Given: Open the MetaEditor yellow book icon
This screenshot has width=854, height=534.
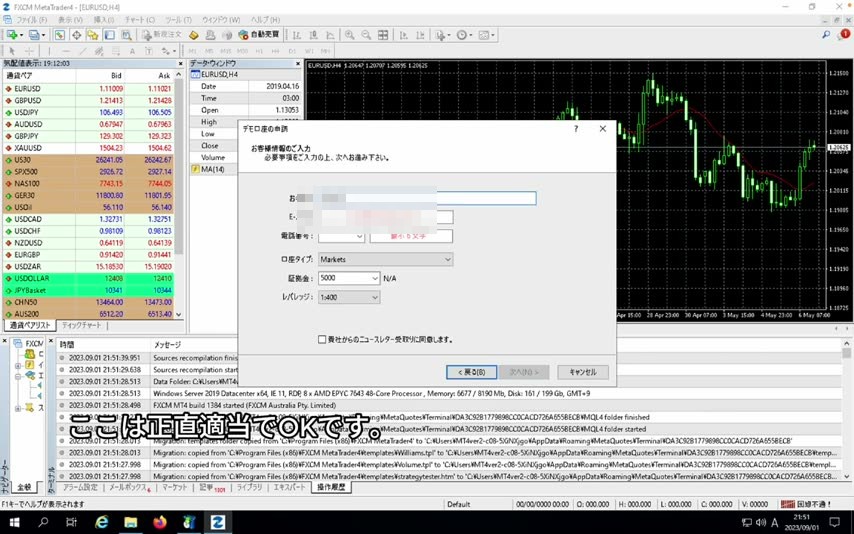Looking at the screenshot, I should click(x=193, y=35).
